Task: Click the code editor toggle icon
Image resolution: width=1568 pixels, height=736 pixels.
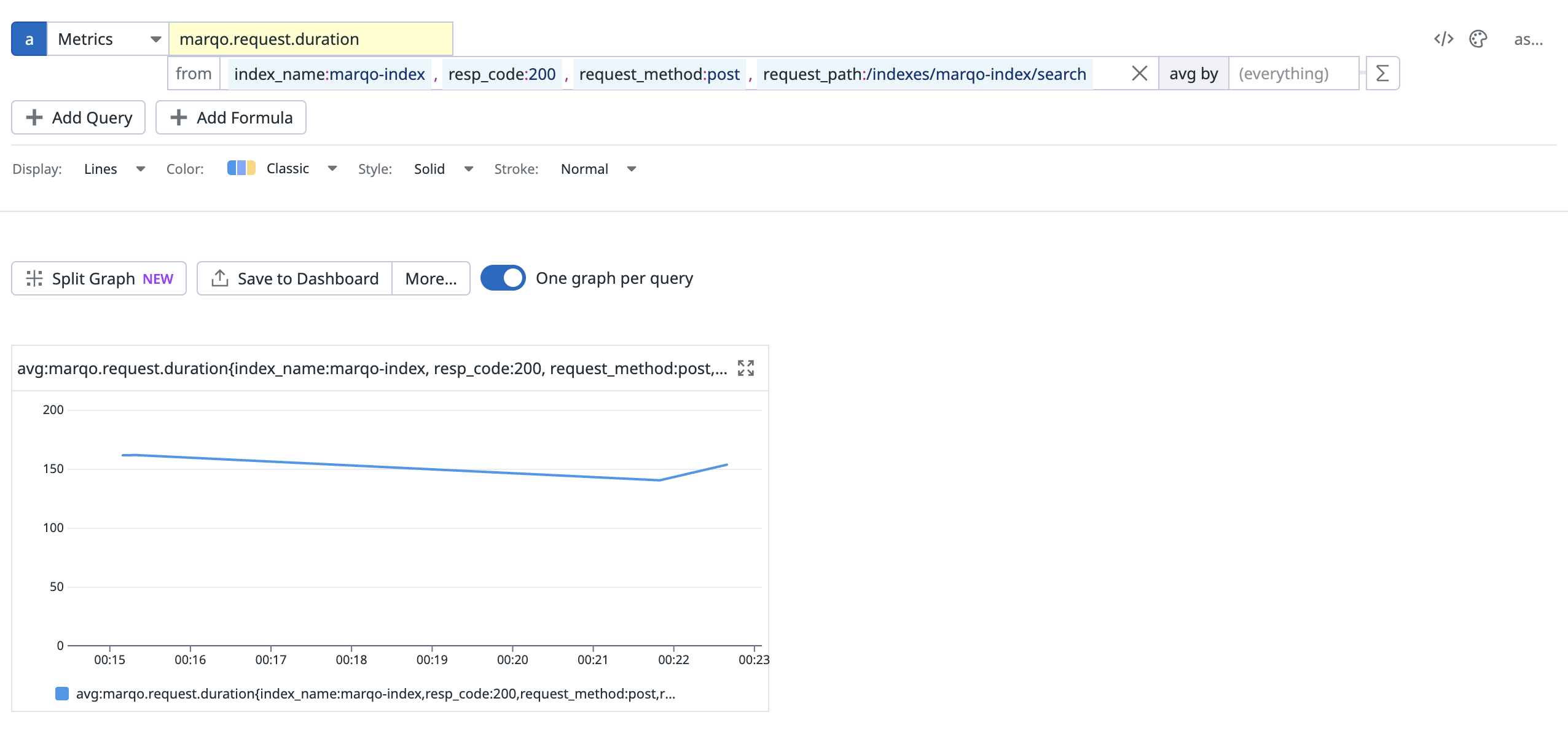Action: [x=1443, y=39]
